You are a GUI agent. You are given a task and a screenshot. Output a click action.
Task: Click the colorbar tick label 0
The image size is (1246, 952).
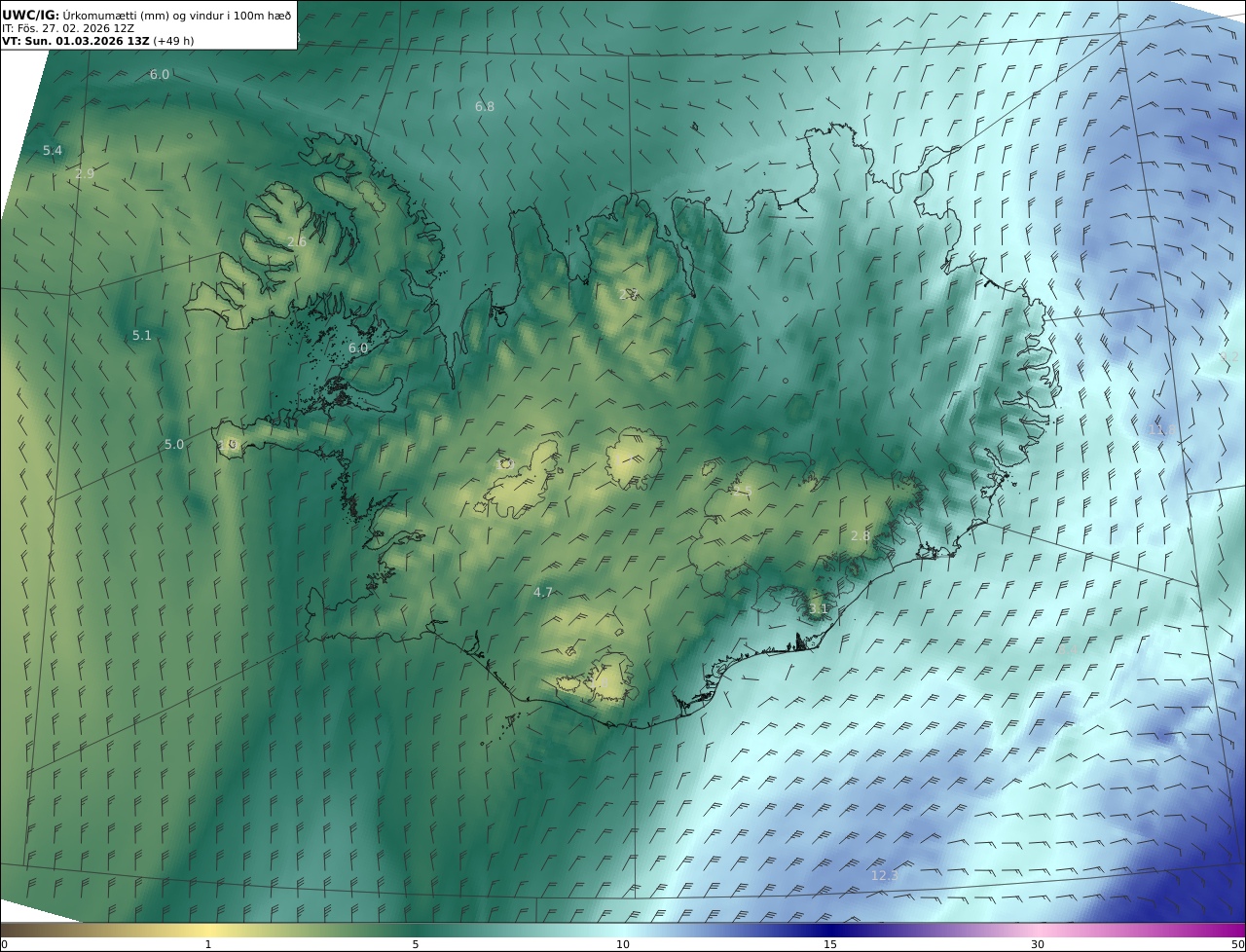pyautogui.click(x=4, y=944)
